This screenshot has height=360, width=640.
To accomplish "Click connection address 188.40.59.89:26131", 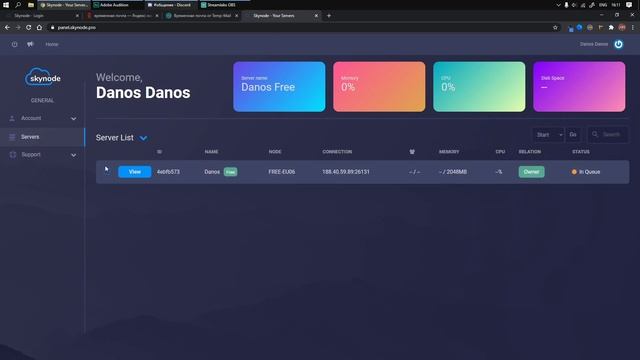I will click(x=346, y=172).
